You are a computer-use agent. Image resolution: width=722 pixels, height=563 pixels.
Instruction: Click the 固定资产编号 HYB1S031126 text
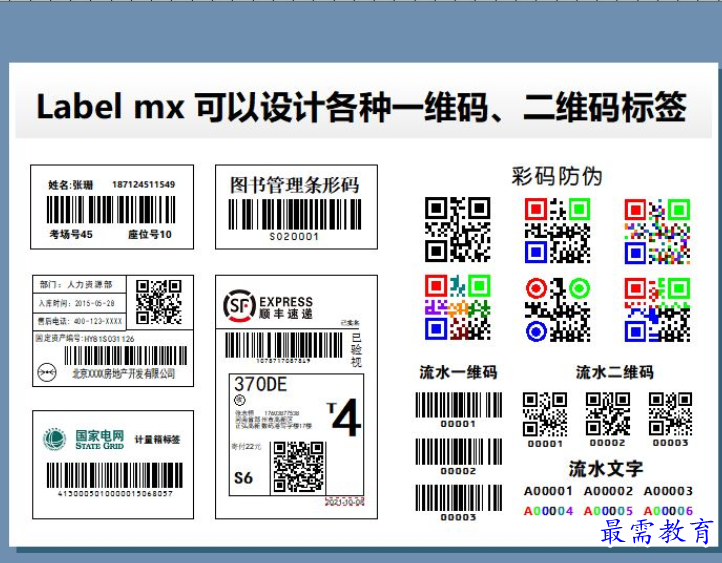pyautogui.click(x=85, y=339)
